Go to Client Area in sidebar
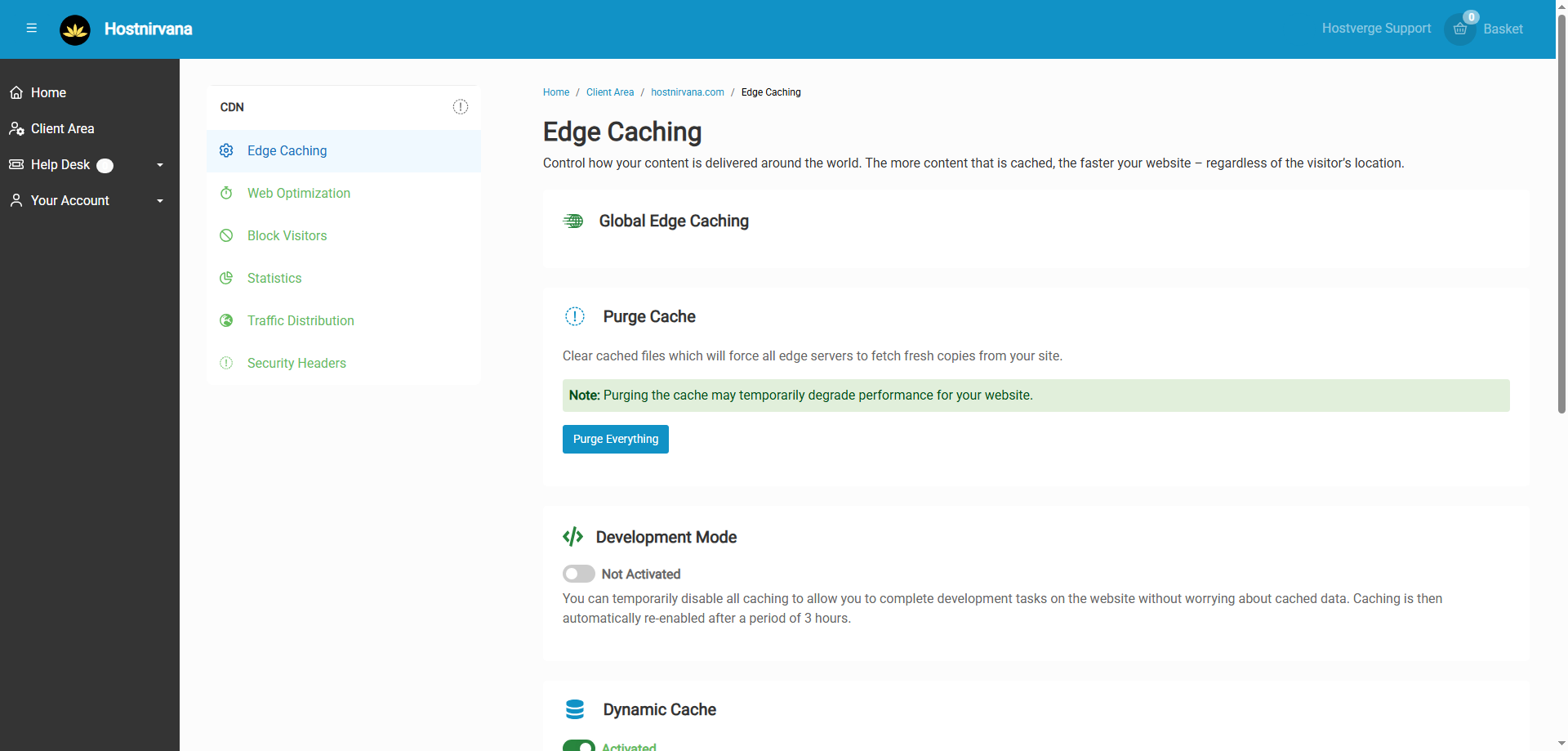The width and height of the screenshot is (1568, 751). pyautogui.click(x=62, y=128)
